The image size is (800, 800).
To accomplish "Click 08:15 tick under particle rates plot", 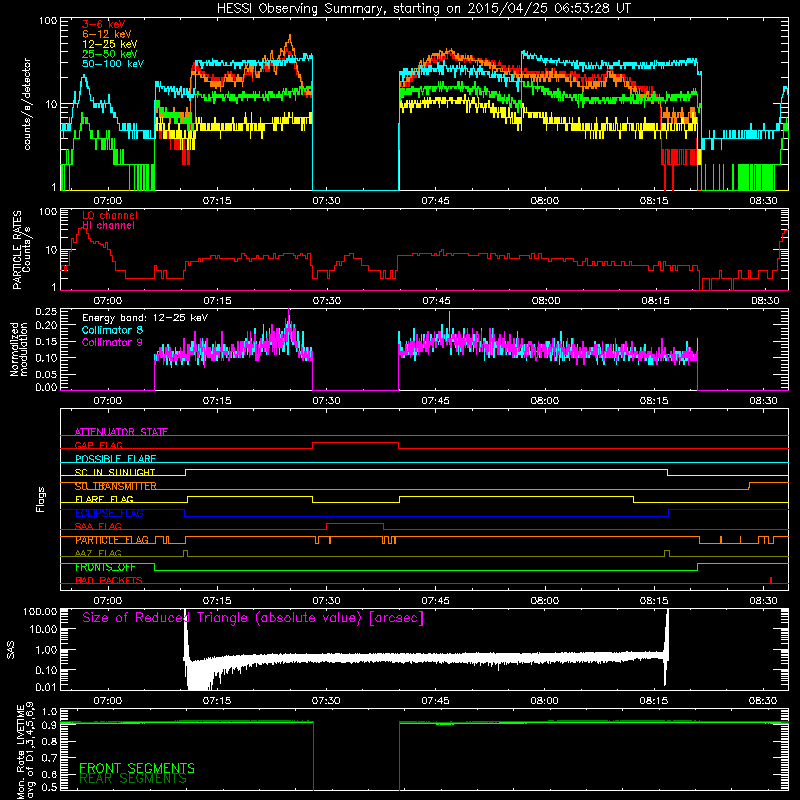I will [655, 301].
